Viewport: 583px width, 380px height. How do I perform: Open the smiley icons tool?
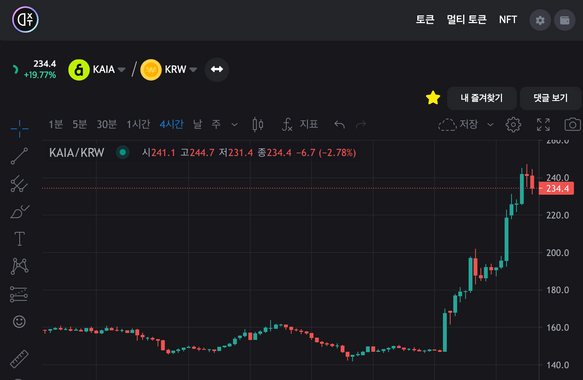(x=19, y=321)
